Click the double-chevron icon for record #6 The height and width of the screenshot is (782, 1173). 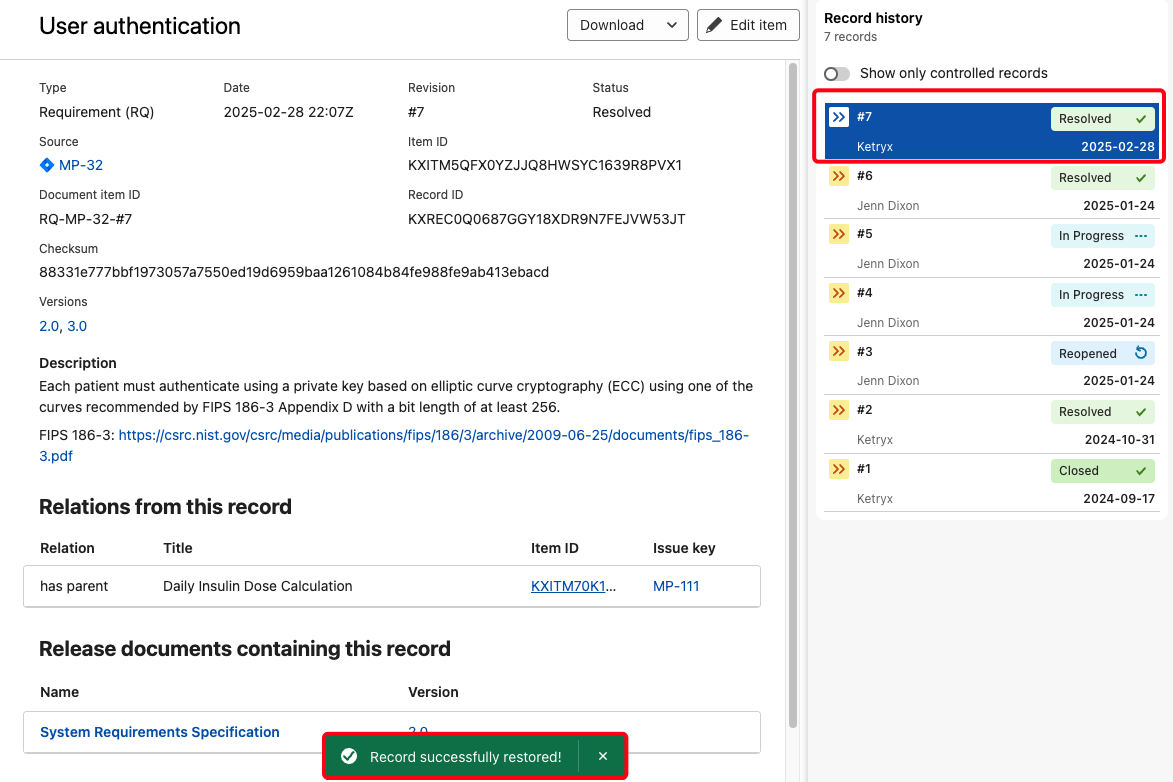839,176
